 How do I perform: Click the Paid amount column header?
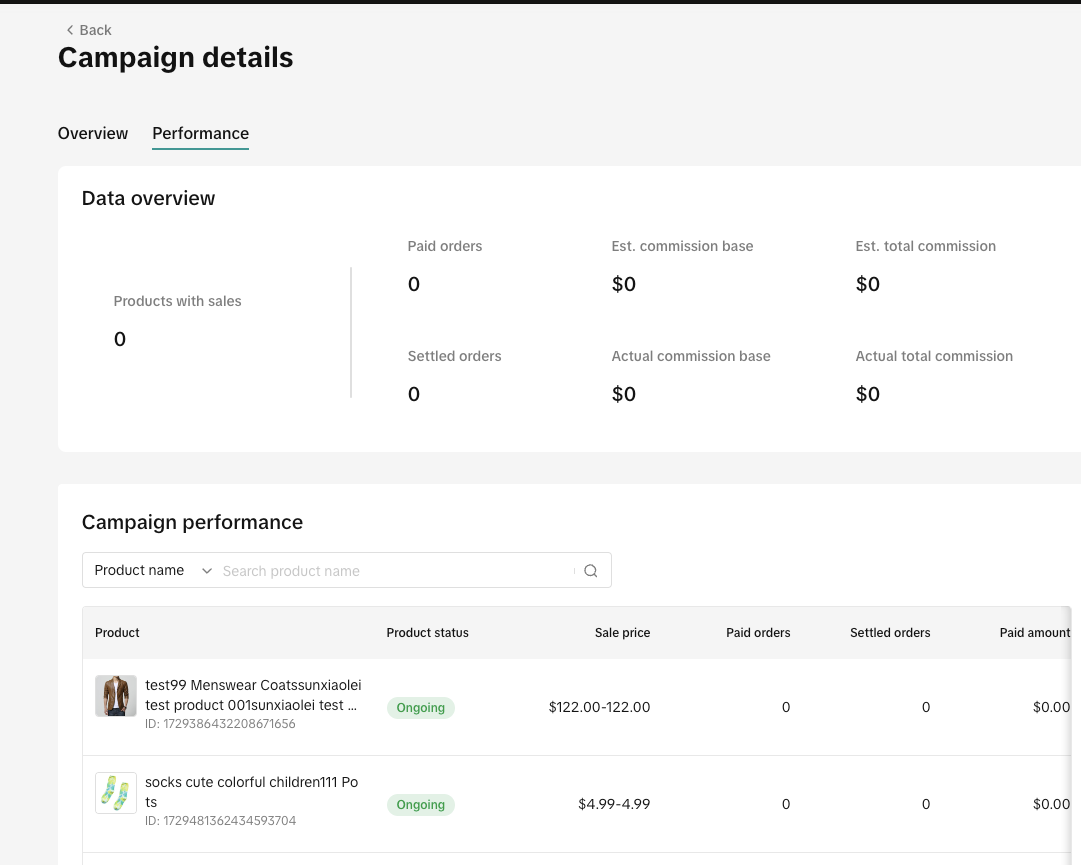point(1034,633)
